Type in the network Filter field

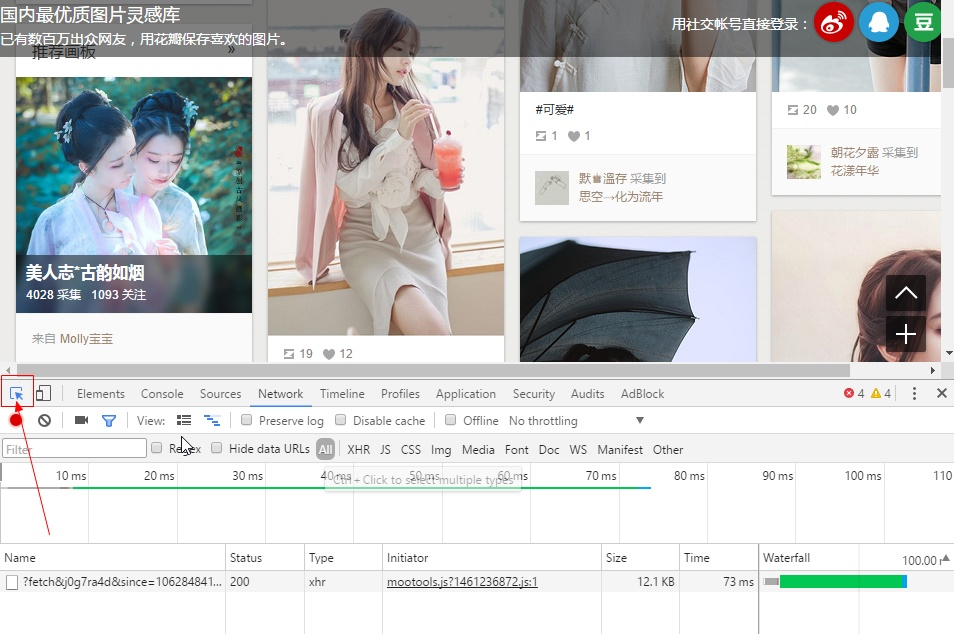(x=75, y=450)
